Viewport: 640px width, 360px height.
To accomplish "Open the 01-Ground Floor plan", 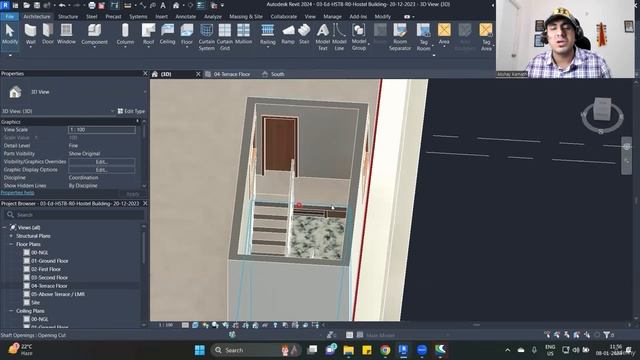I will [49, 261].
